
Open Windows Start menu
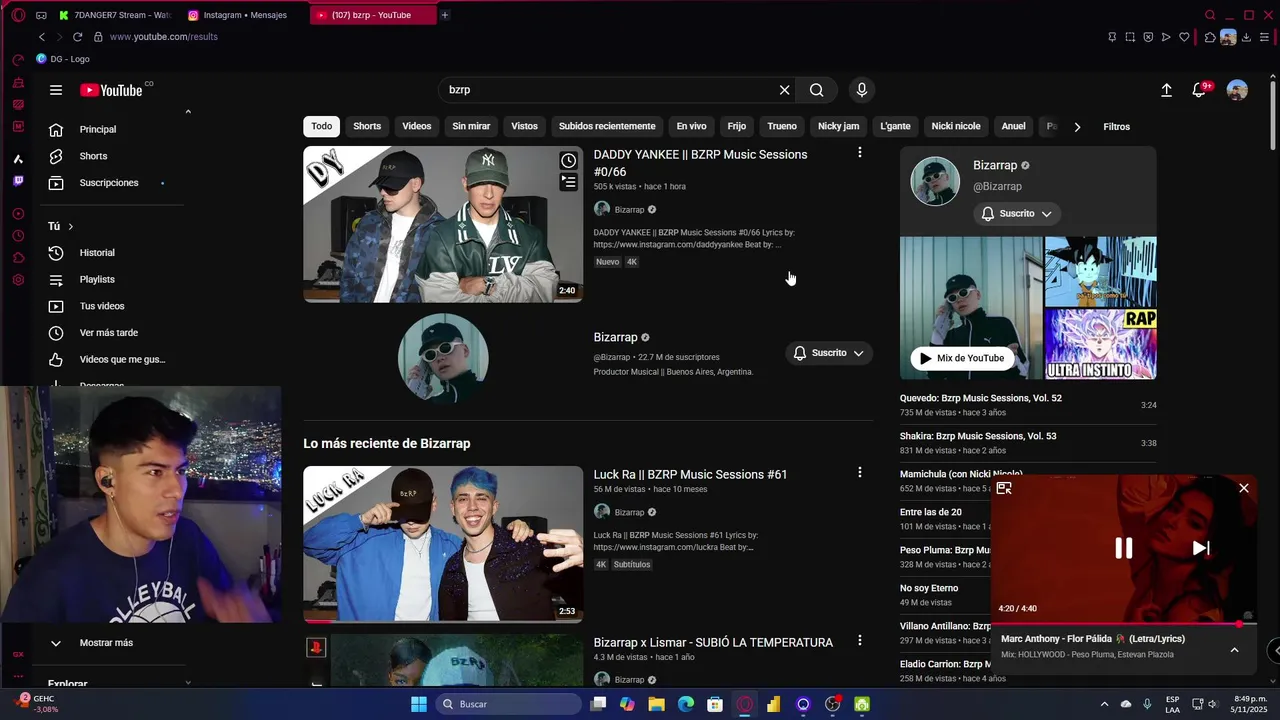[x=418, y=704]
